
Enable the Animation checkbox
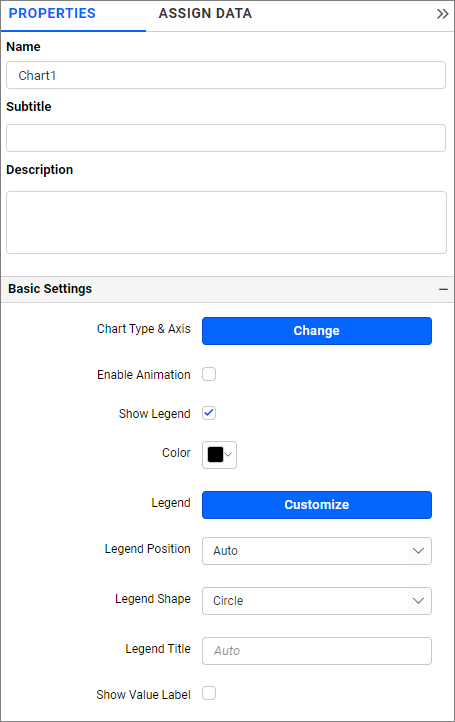pos(209,374)
